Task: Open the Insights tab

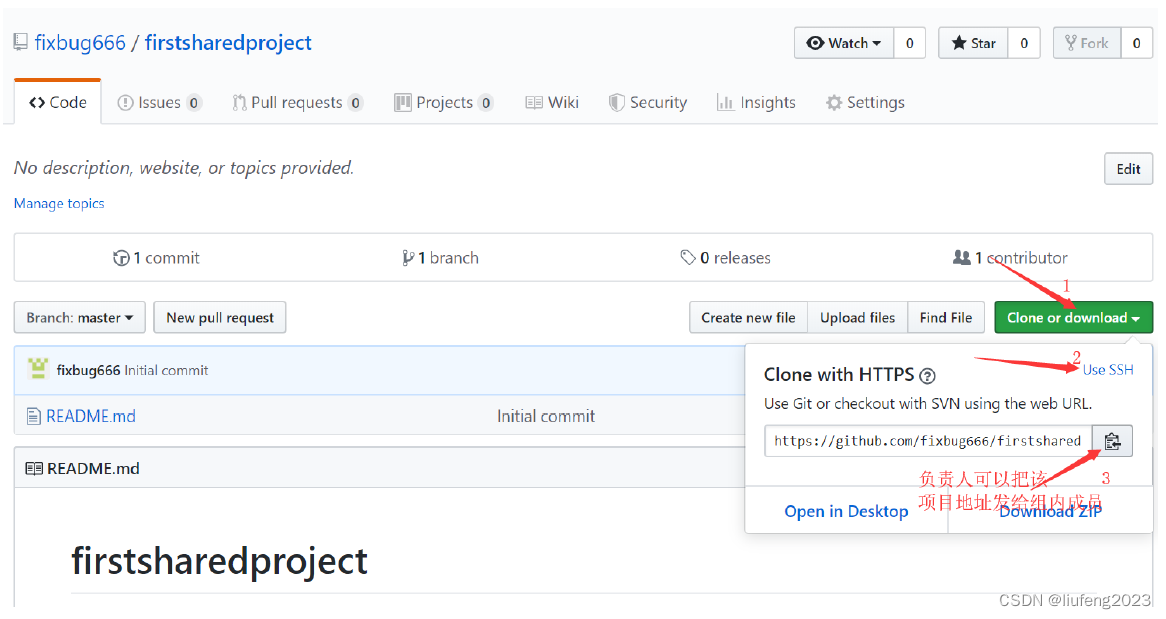Action: click(x=756, y=103)
